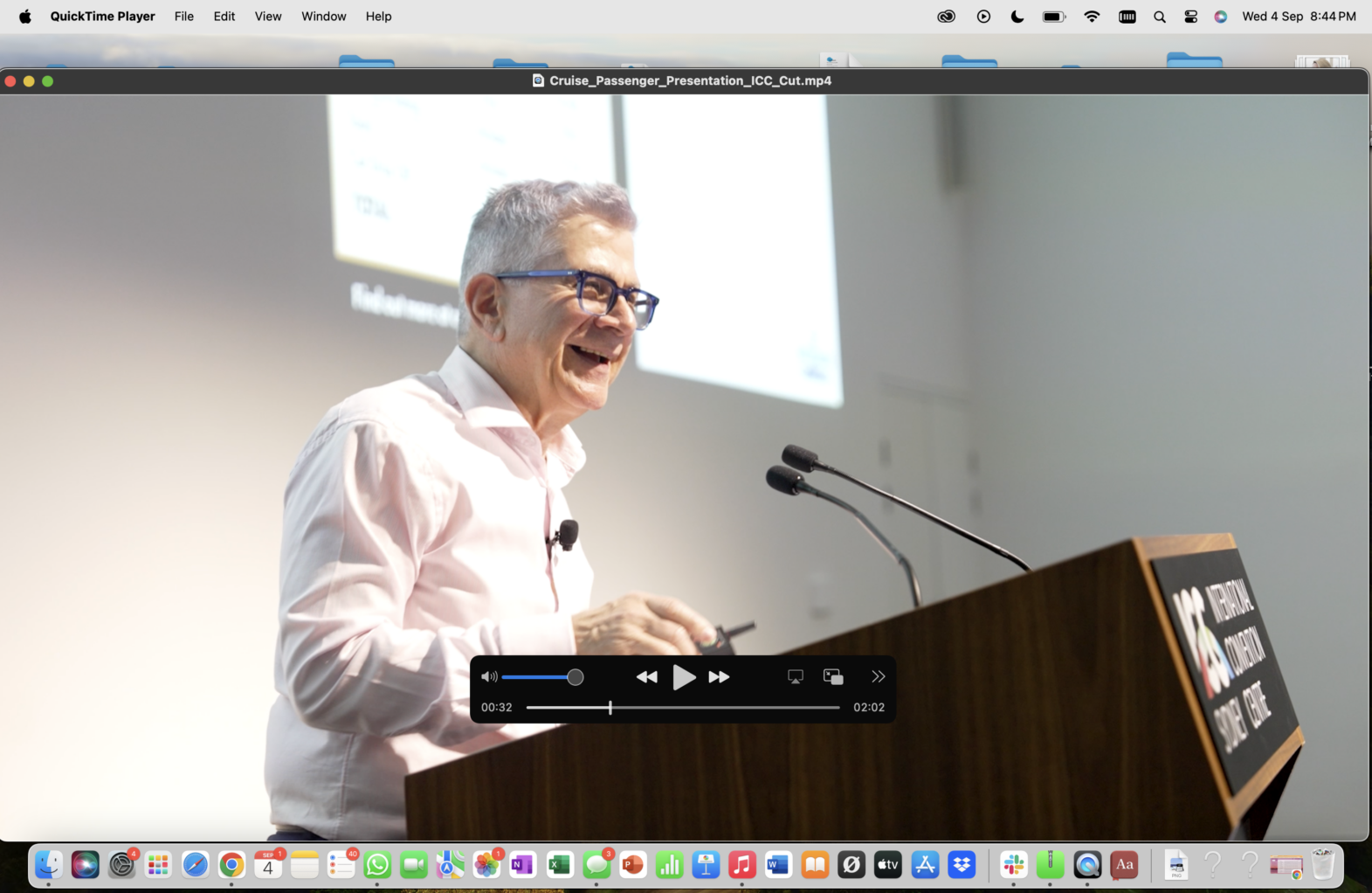Open Apple TV from the Dock
The image size is (1372, 893).
[x=888, y=865]
